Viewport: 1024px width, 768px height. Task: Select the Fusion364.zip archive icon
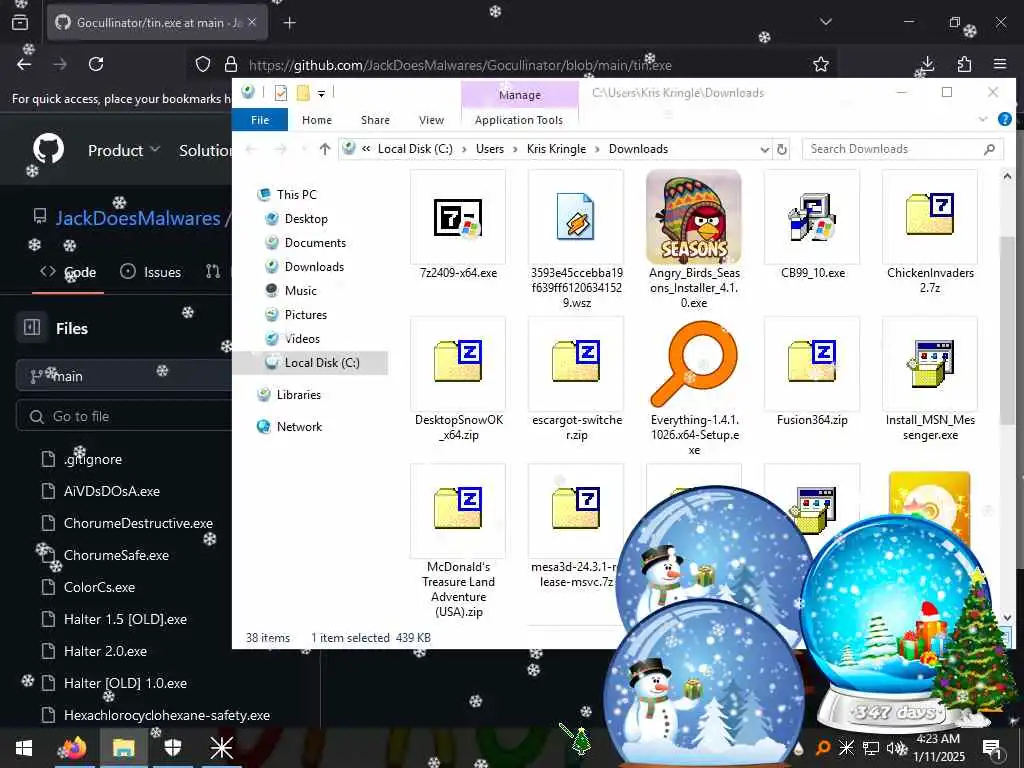pyautogui.click(x=812, y=360)
